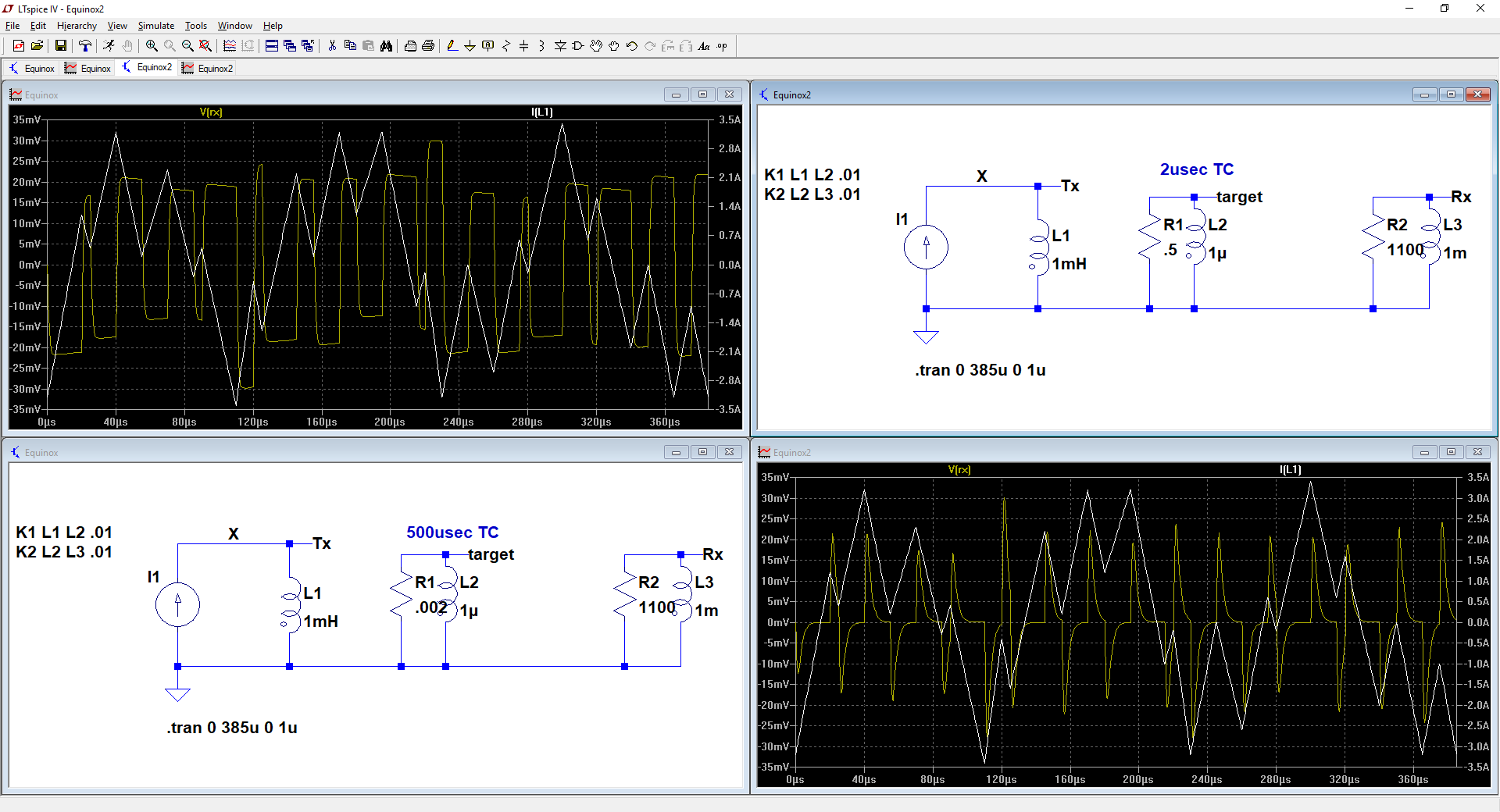The width and height of the screenshot is (1500, 812).
Task: Open the Hierarchy menu
Action: pyautogui.click(x=77, y=26)
